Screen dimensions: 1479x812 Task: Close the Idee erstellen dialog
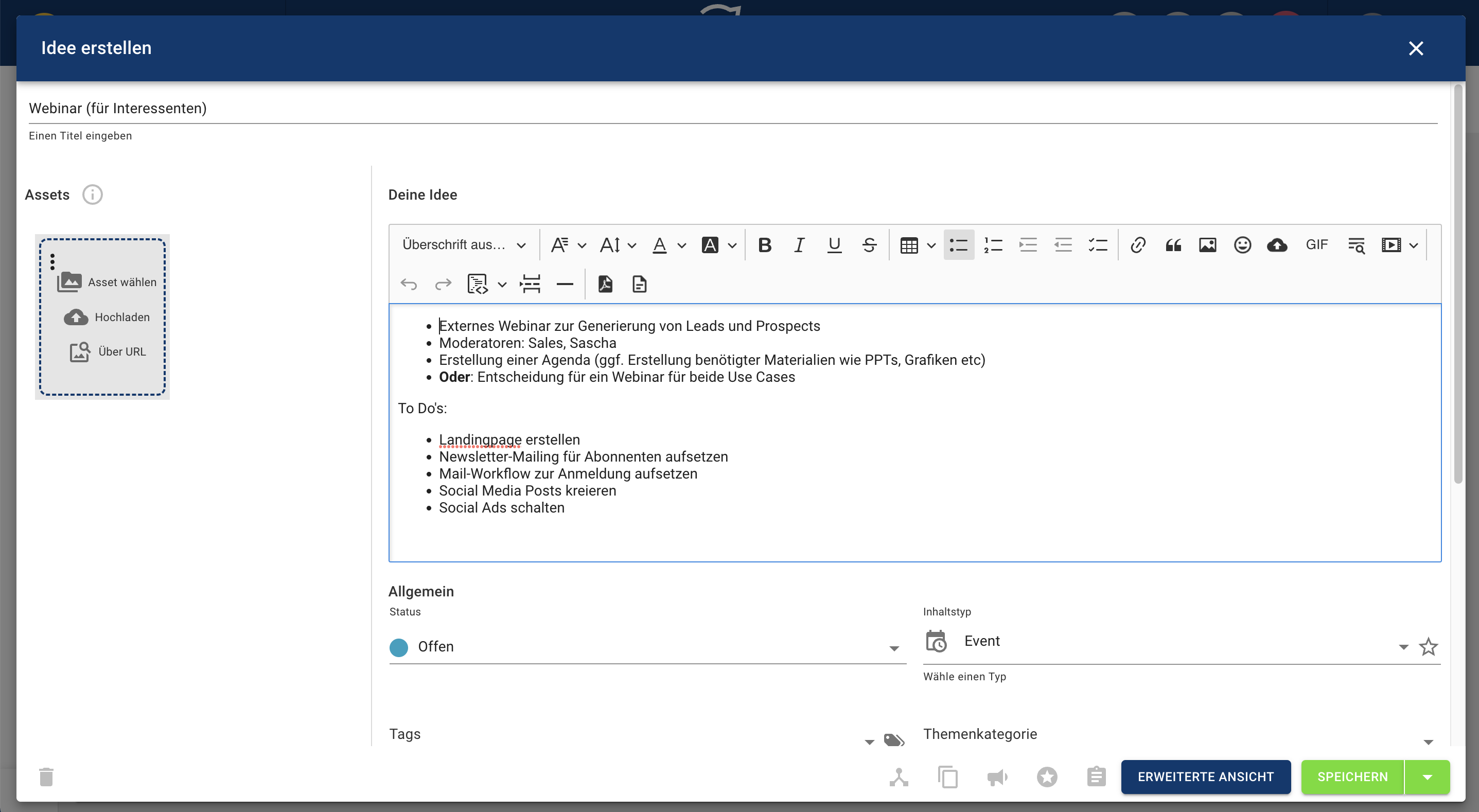[x=1416, y=48]
